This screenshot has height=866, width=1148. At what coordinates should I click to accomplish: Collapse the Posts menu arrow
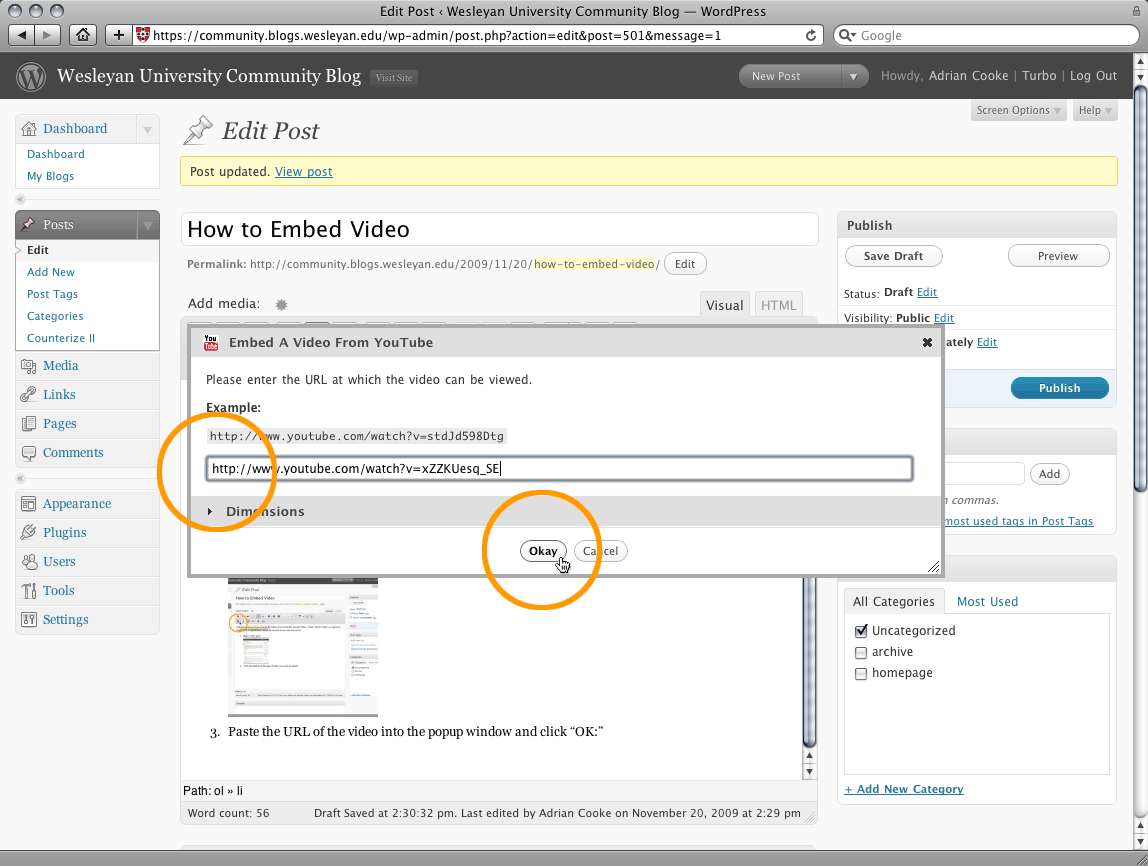(x=147, y=225)
